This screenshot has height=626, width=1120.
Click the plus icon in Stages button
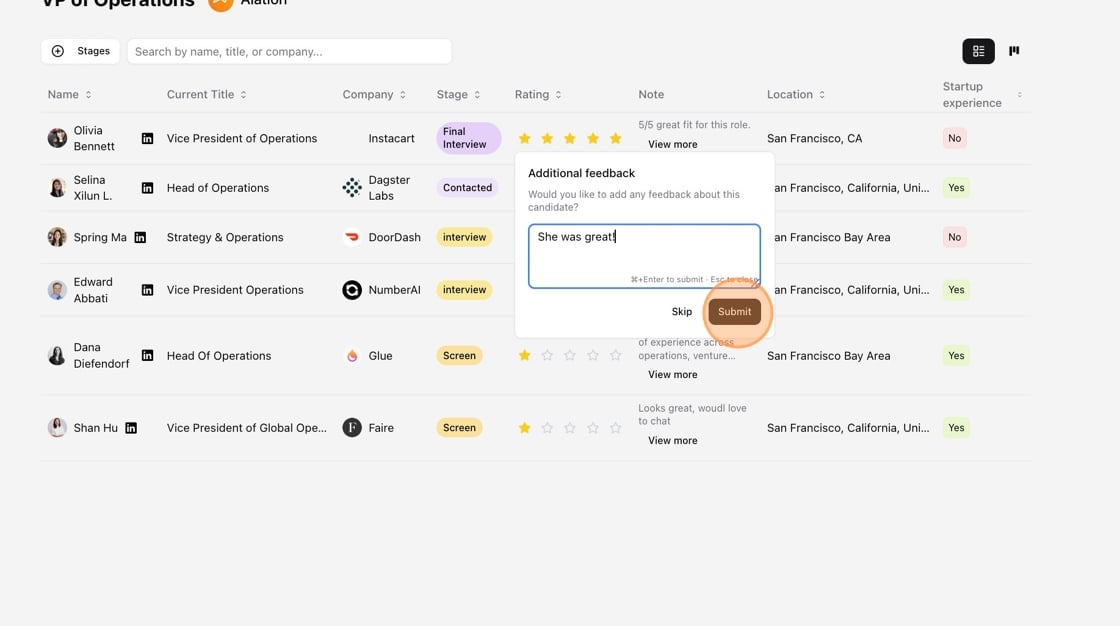58,51
